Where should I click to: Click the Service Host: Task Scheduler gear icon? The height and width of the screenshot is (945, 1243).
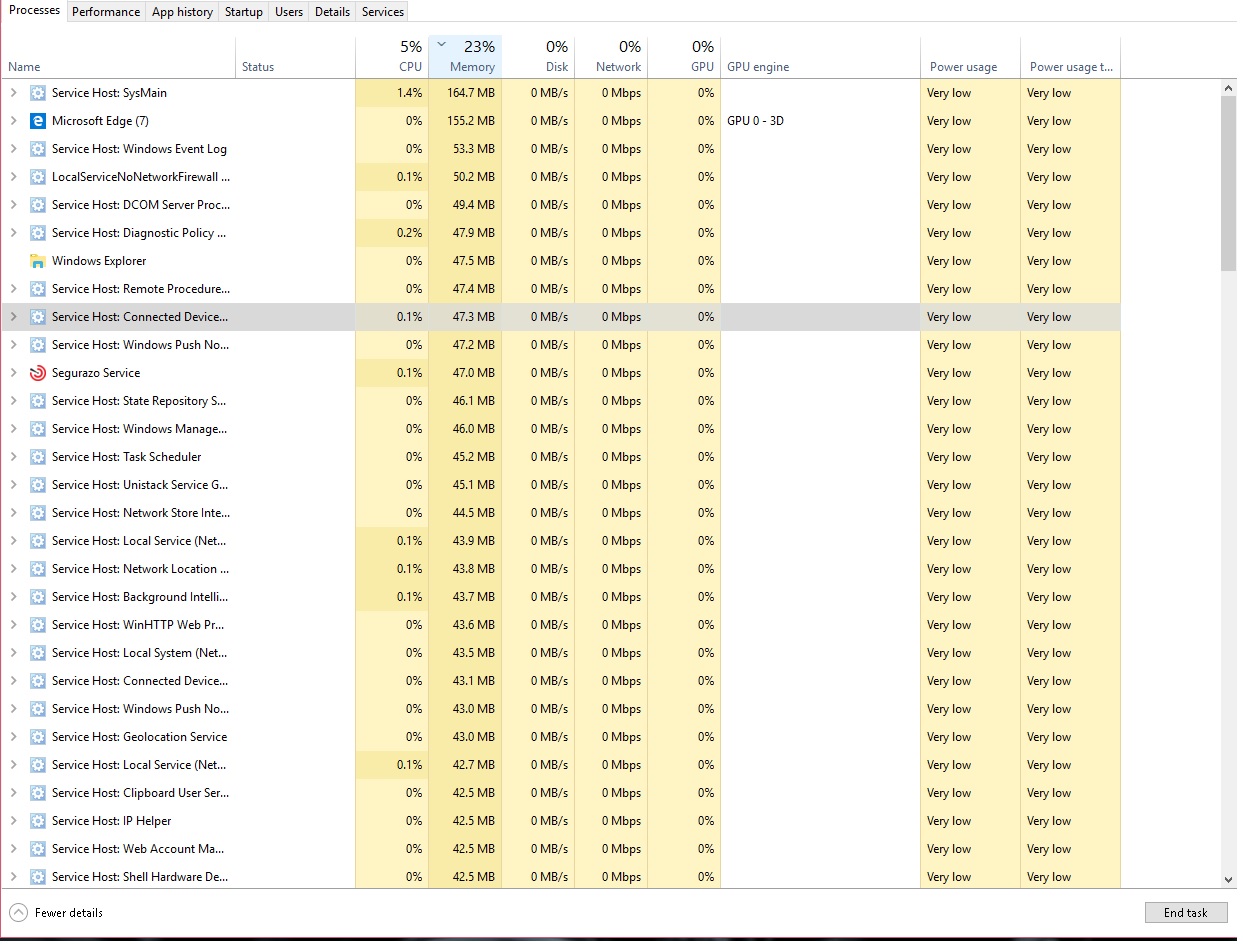point(37,457)
